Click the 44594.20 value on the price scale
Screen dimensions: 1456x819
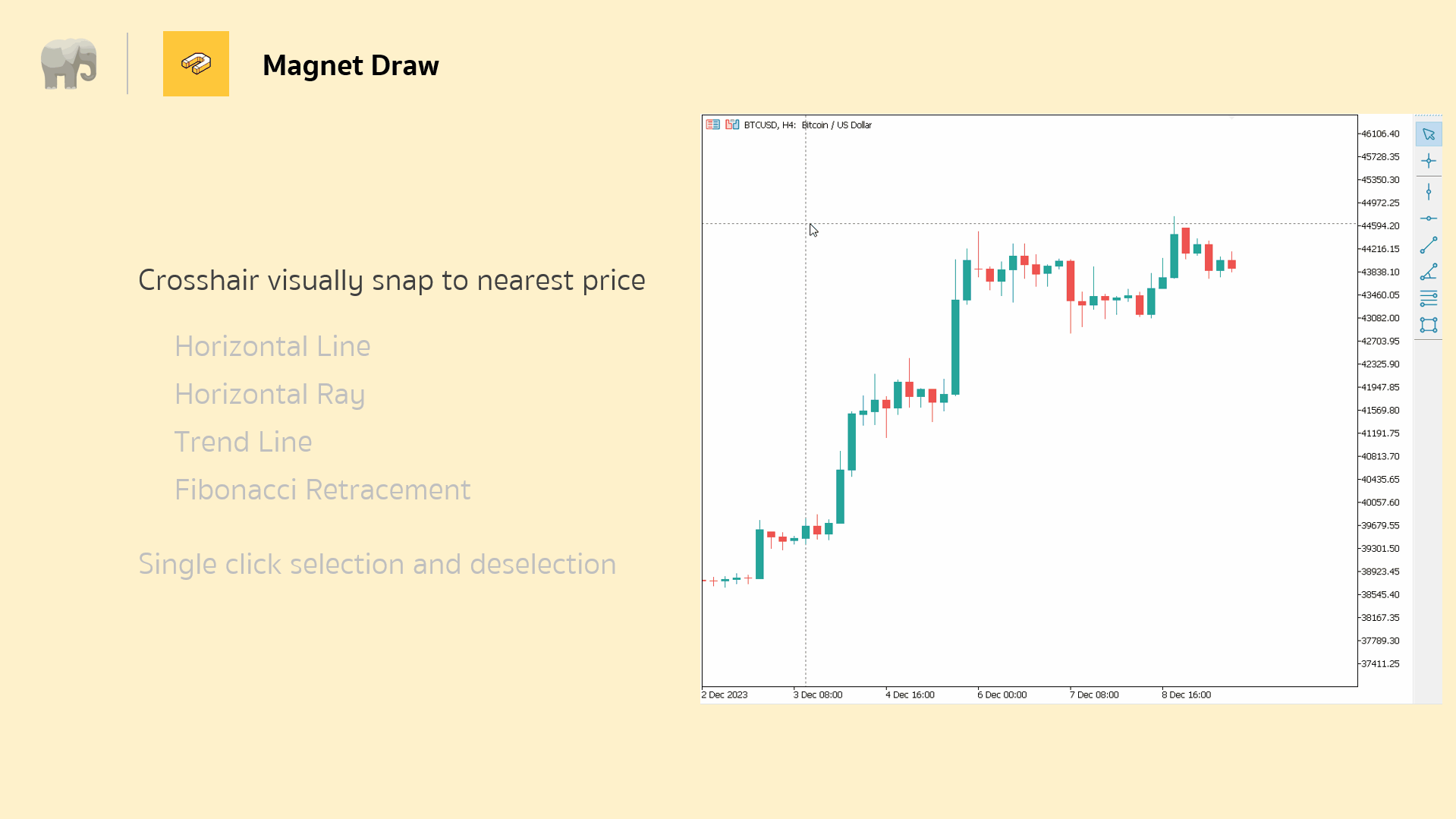tap(1379, 225)
